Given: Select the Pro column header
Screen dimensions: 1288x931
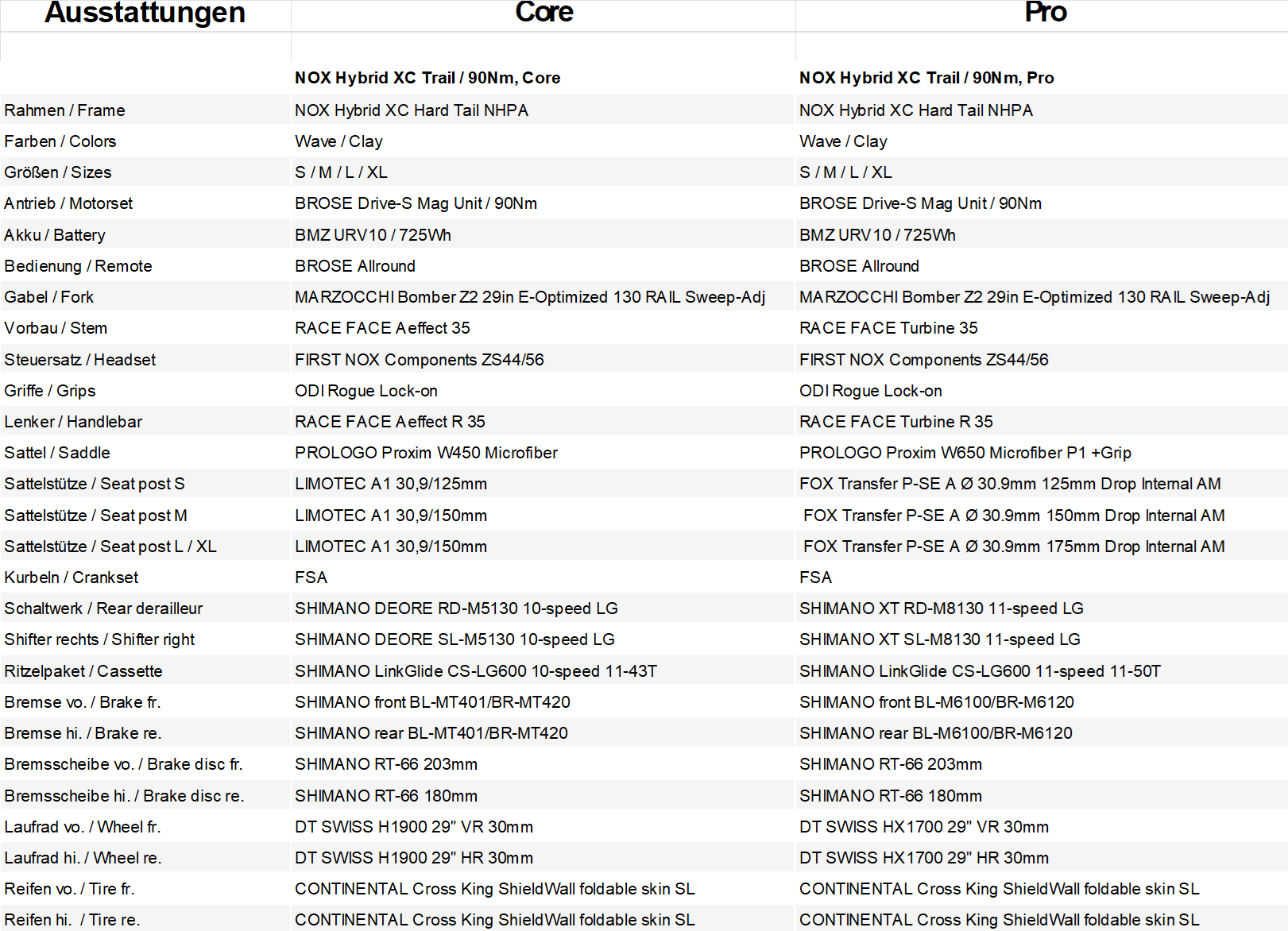Looking at the screenshot, I should tap(1045, 13).
